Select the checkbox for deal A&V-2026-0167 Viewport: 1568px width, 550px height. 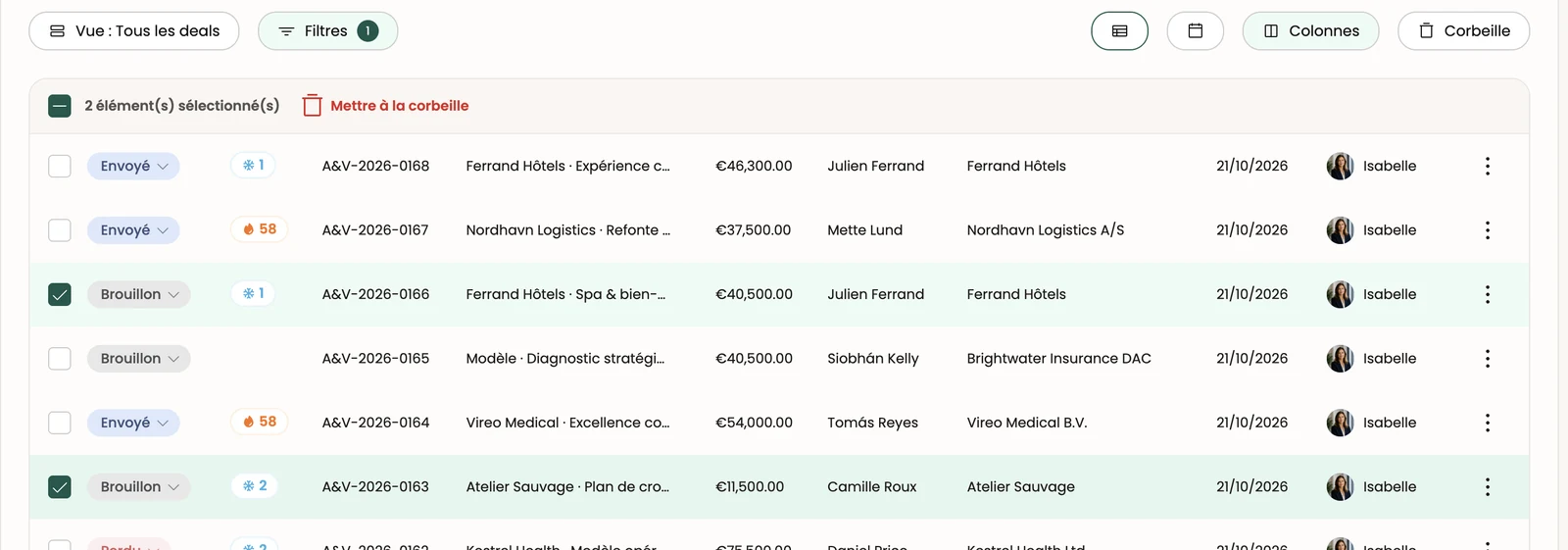pyautogui.click(x=60, y=230)
